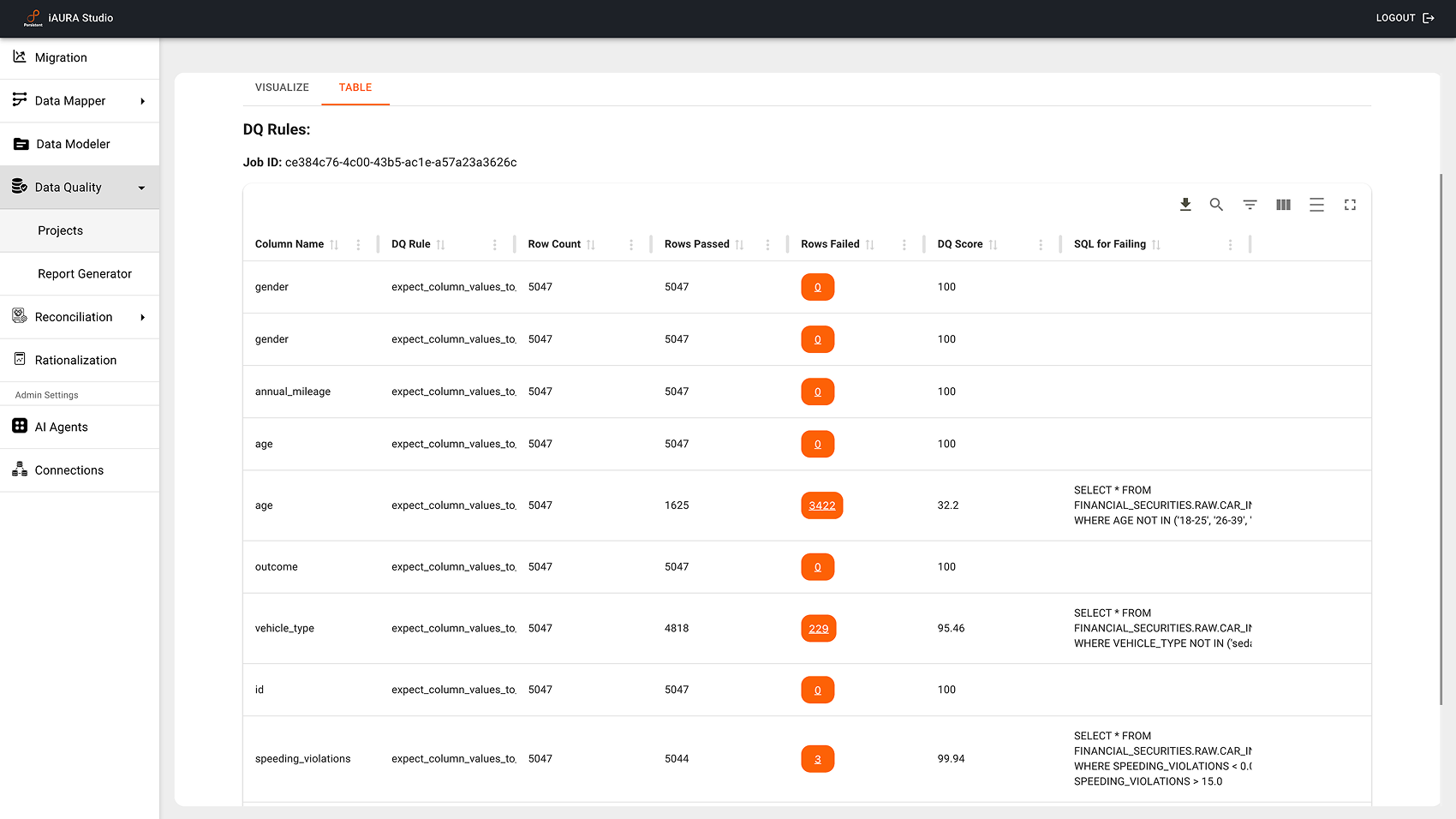Open the 229 failed rows link
The image size is (1456, 819).
[x=818, y=629]
